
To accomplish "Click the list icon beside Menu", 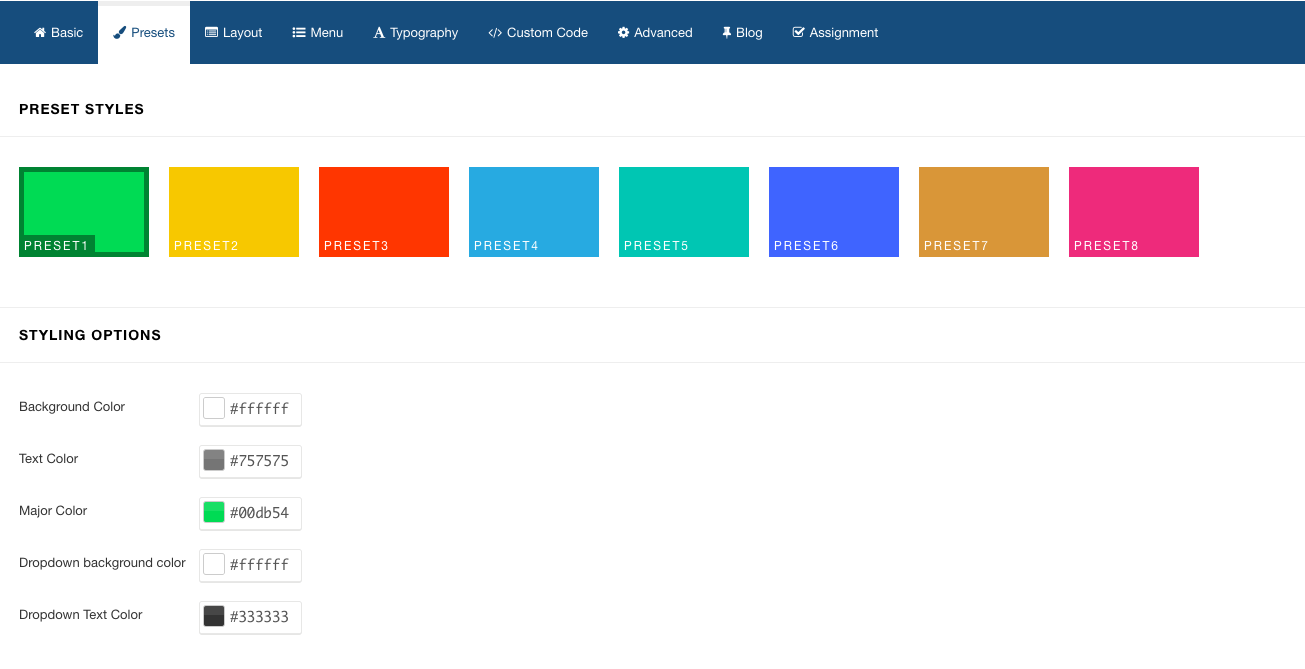I will pyautogui.click(x=299, y=33).
